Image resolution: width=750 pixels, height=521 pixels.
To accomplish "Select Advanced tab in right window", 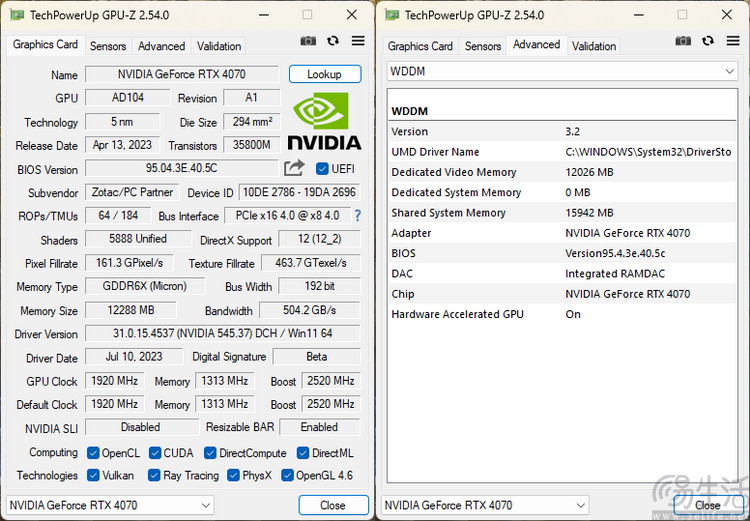I will 537,45.
